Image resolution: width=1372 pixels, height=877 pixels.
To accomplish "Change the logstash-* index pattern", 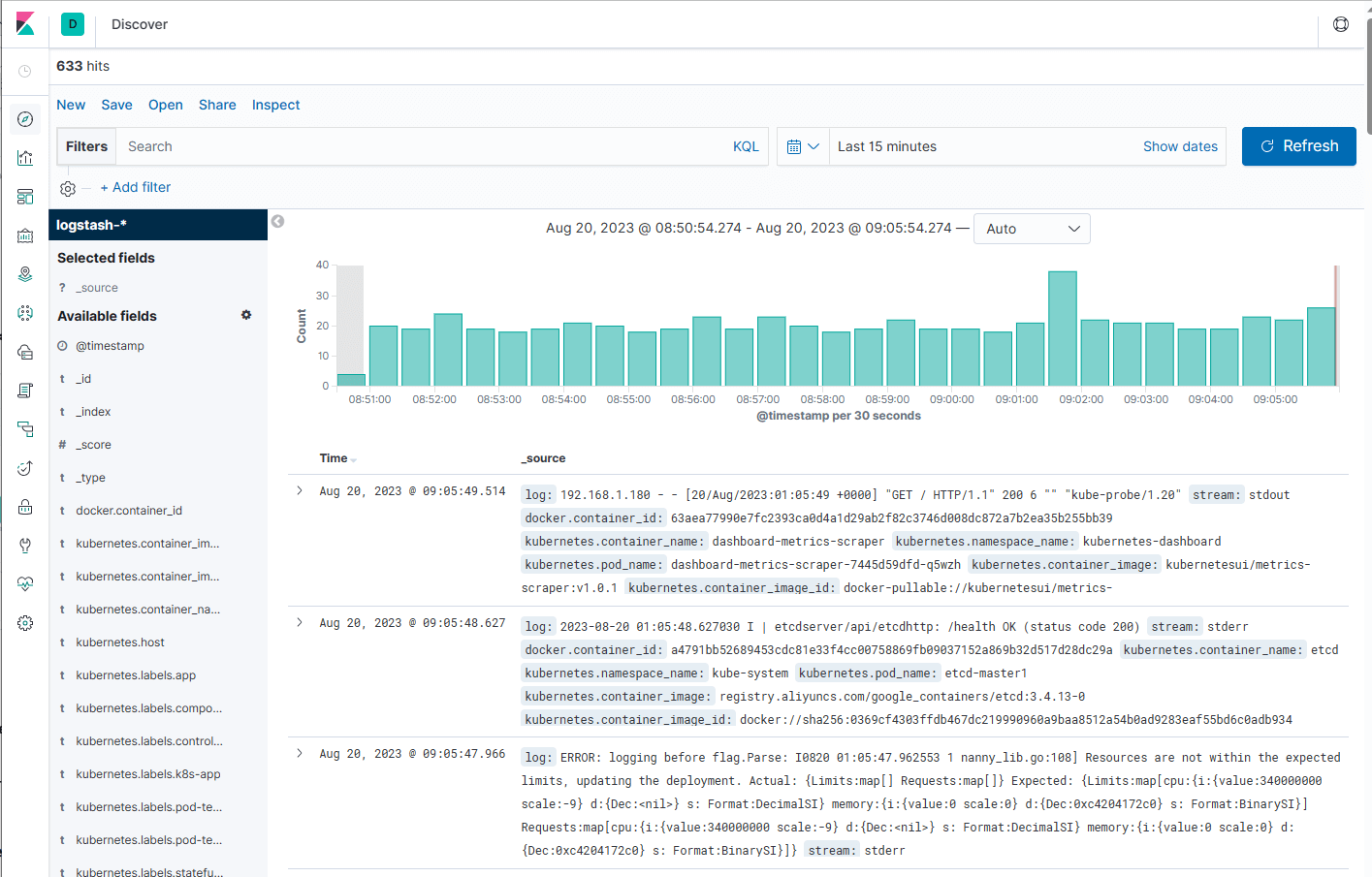I will click(158, 225).
